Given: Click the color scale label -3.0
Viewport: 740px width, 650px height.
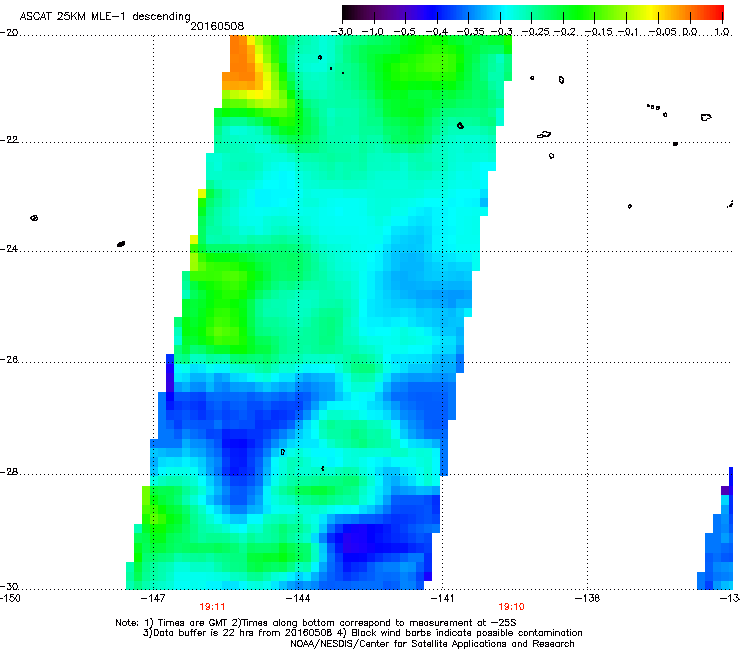Looking at the screenshot, I should (x=341, y=32).
